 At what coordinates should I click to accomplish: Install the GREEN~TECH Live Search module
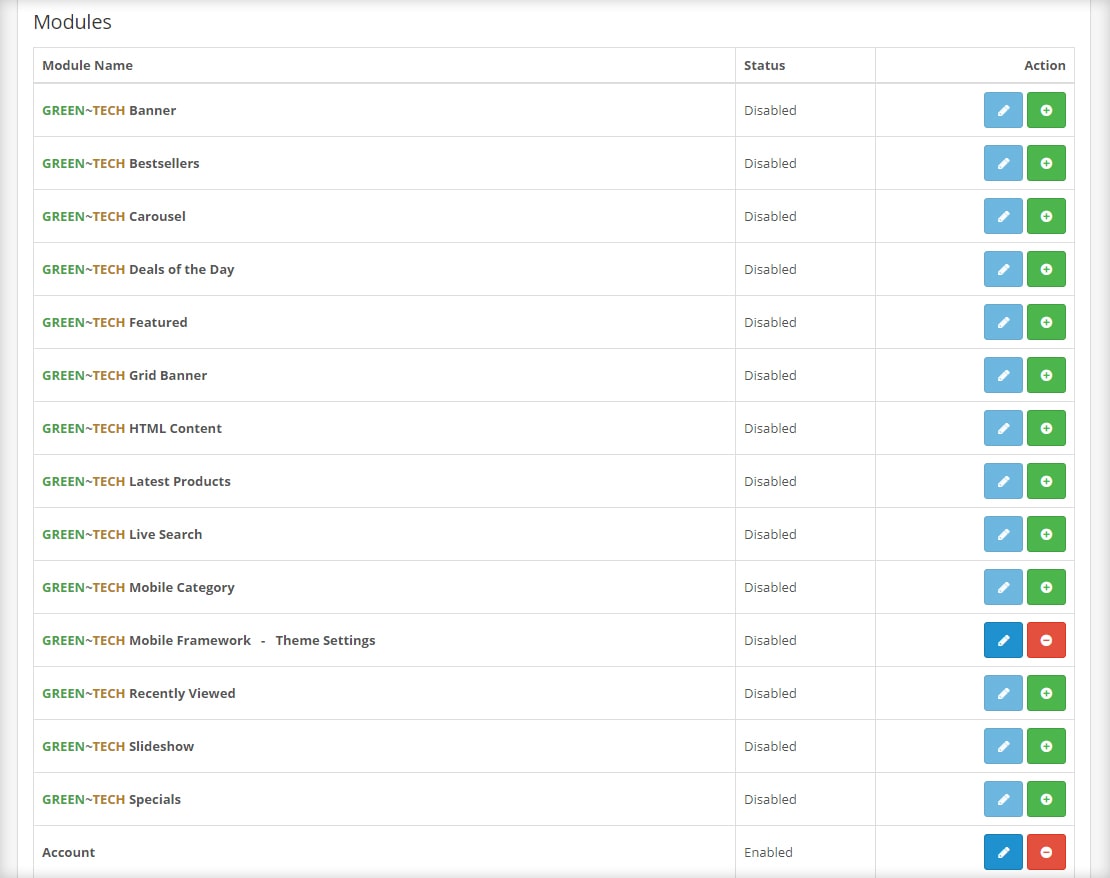pyautogui.click(x=1046, y=534)
